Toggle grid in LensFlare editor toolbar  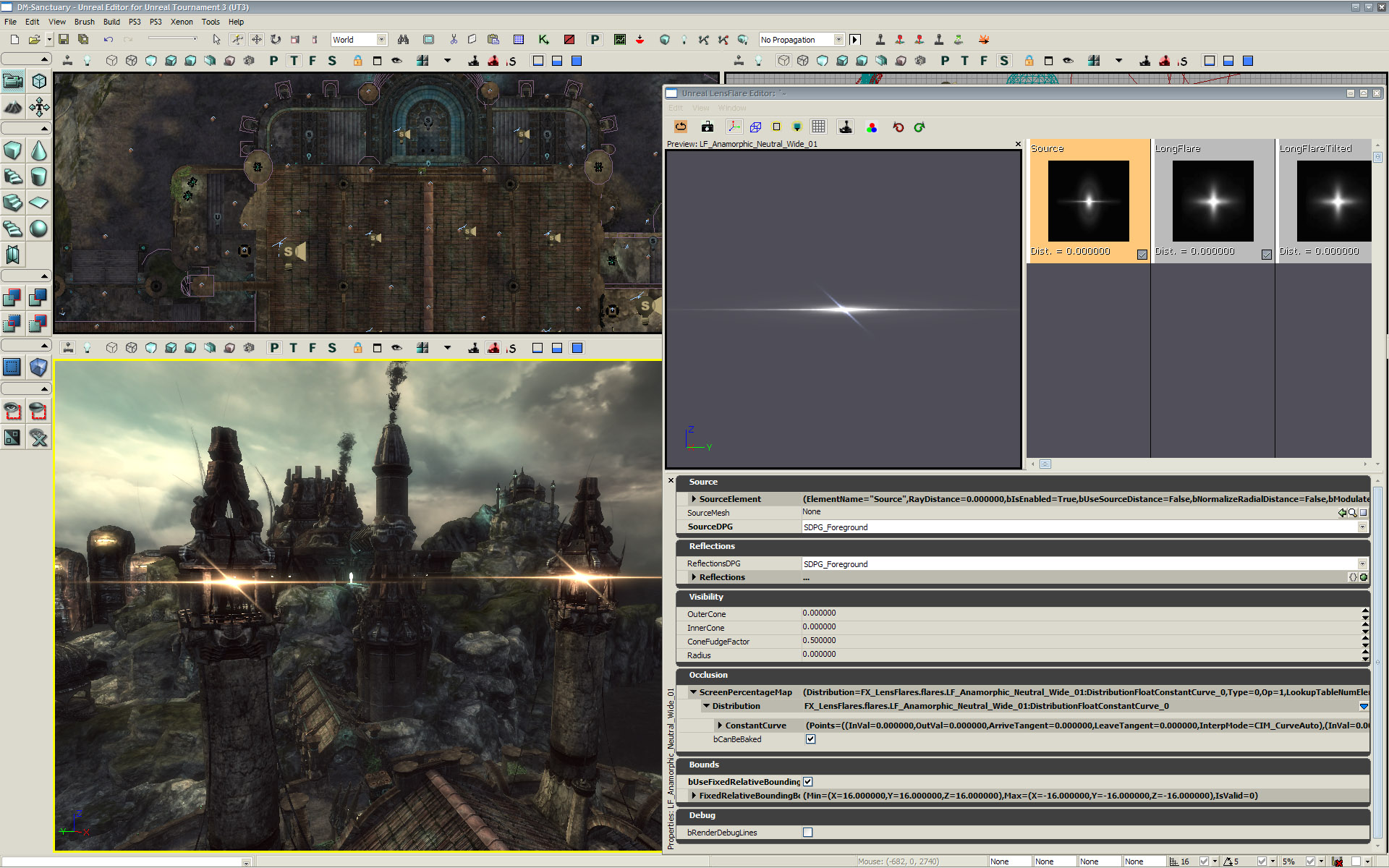point(818,127)
